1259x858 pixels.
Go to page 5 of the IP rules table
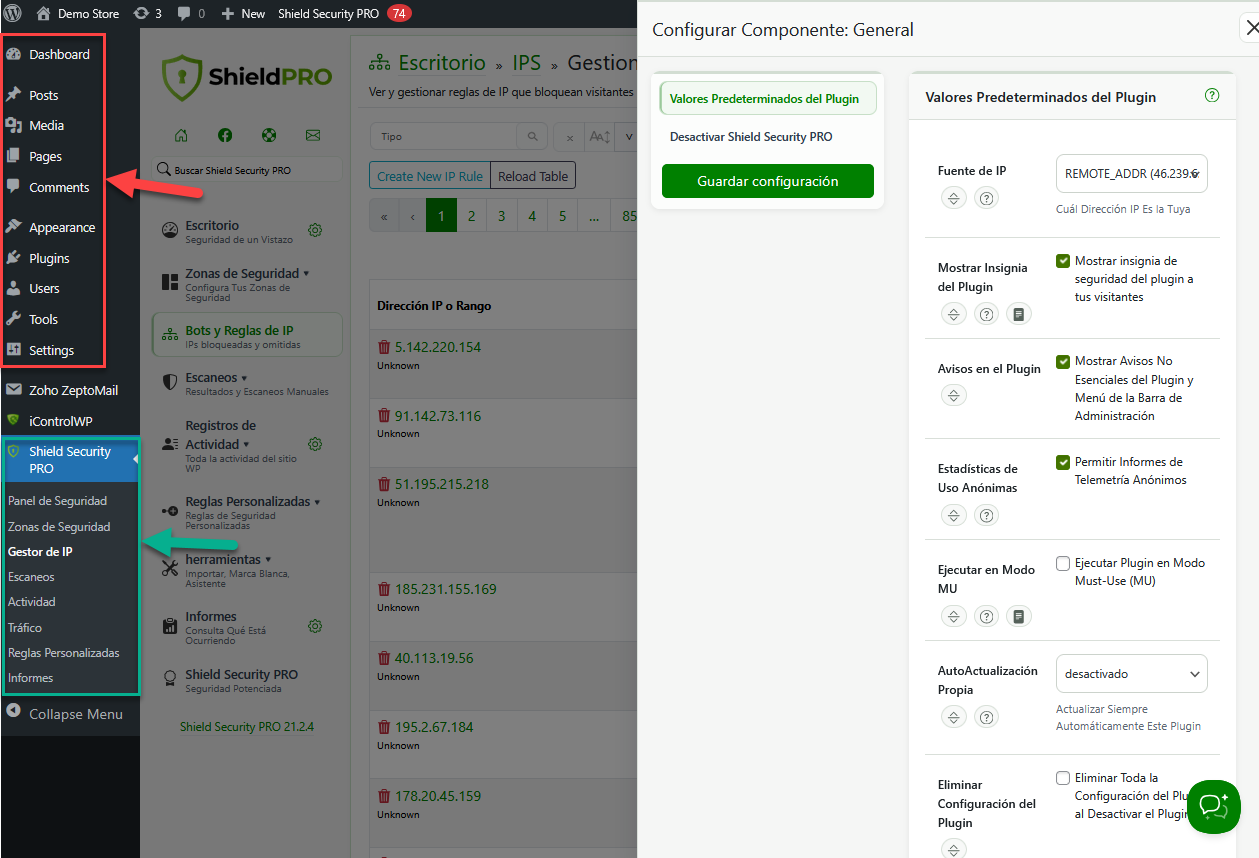tap(563, 215)
